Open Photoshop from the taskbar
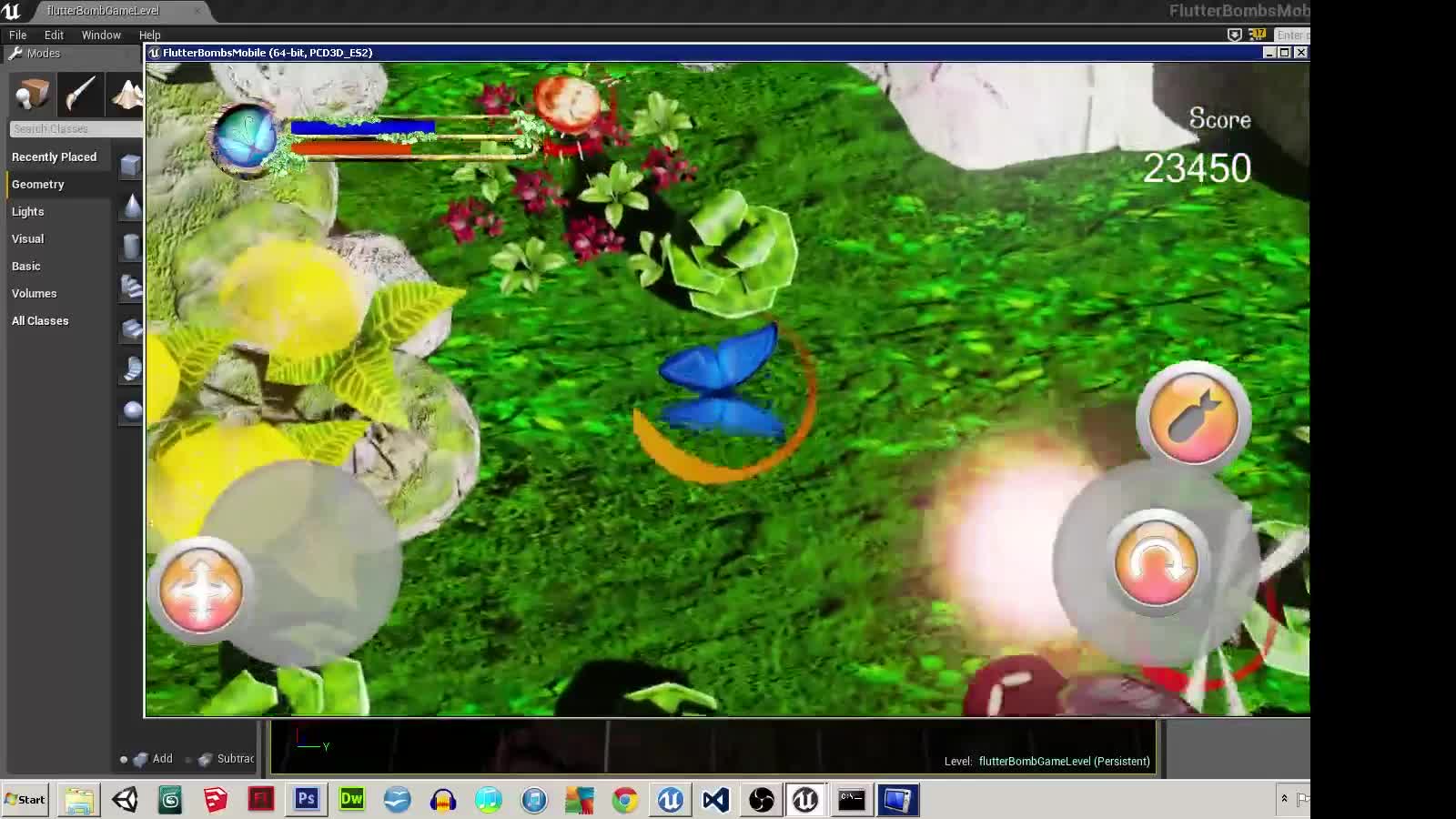The width and height of the screenshot is (1456, 819). tap(307, 800)
